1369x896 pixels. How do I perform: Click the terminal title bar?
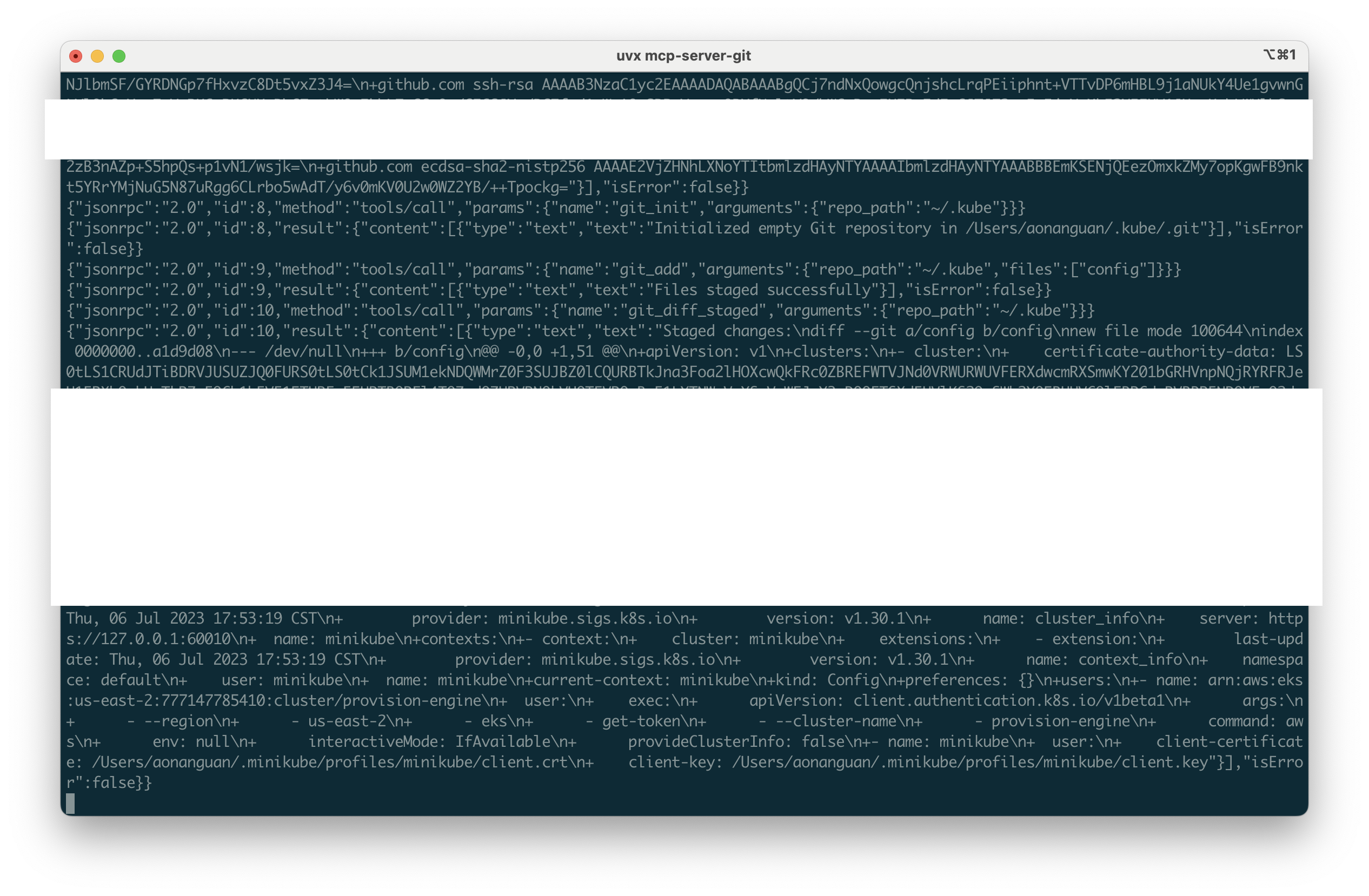[403, 55]
